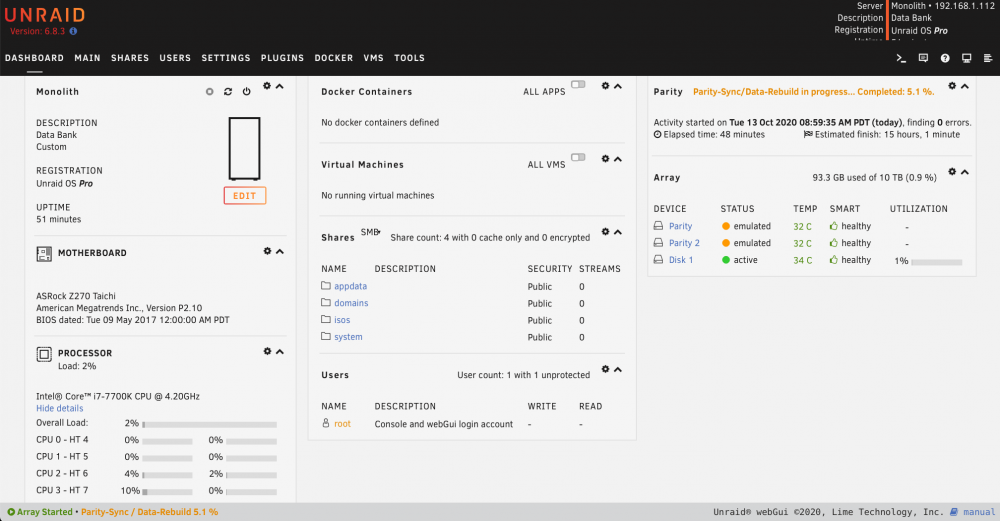Image resolution: width=1000 pixels, height=521 pixels.
Task: Collapse the Monolith panel
Action: [x=279, y=86]
